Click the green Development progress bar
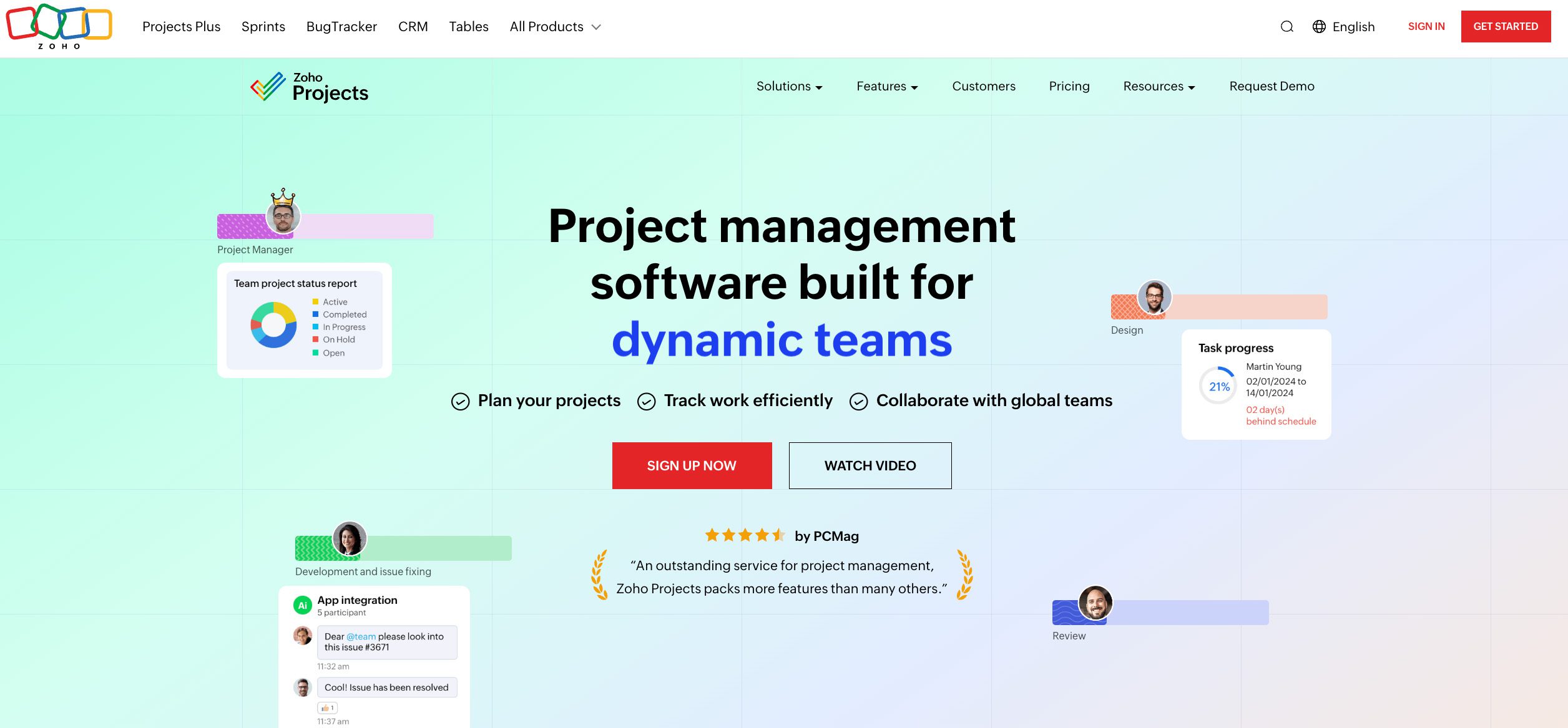The image size is (1568, 728). pos(403,548)
